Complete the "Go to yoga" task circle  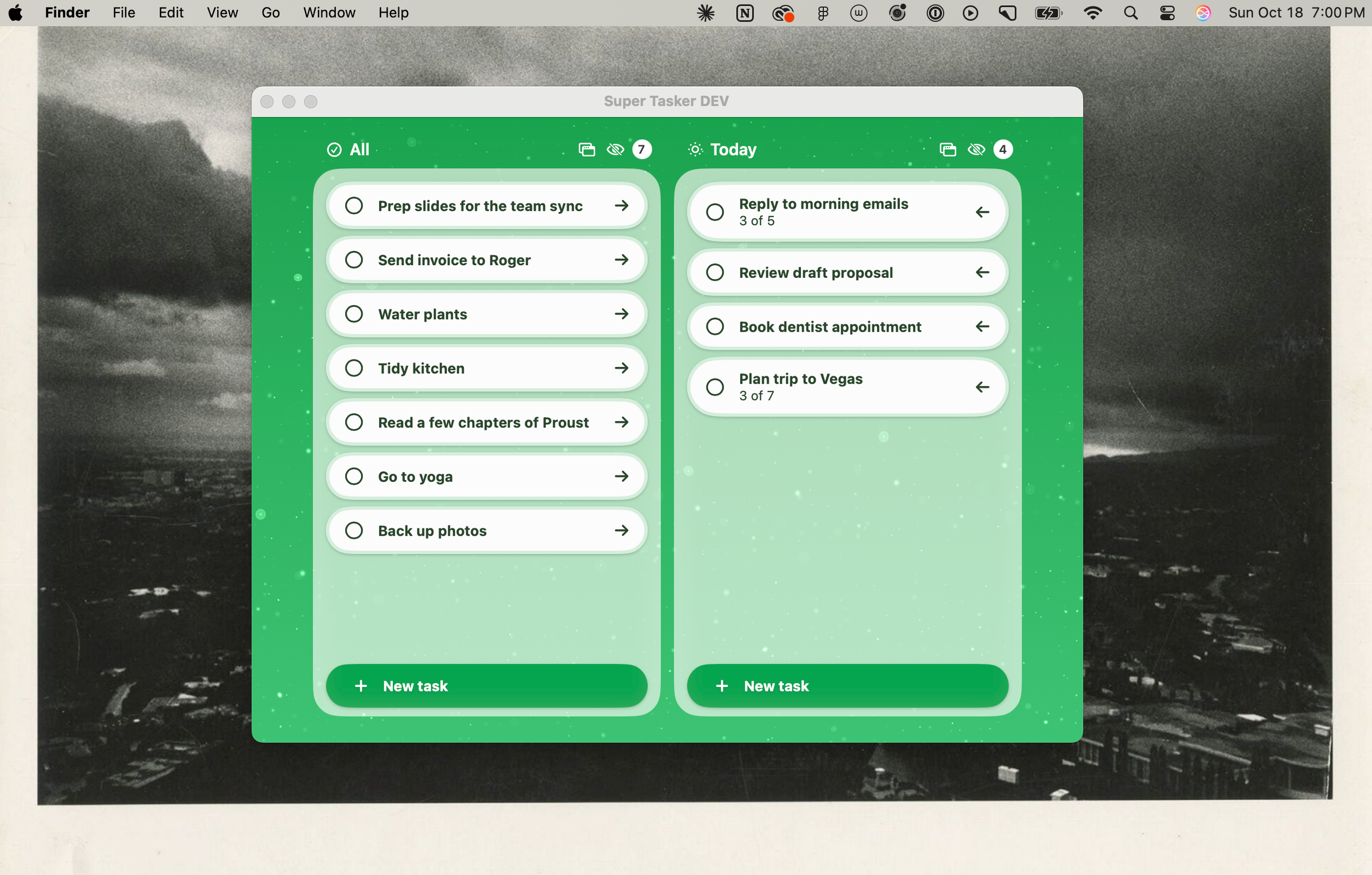[354, 476]
